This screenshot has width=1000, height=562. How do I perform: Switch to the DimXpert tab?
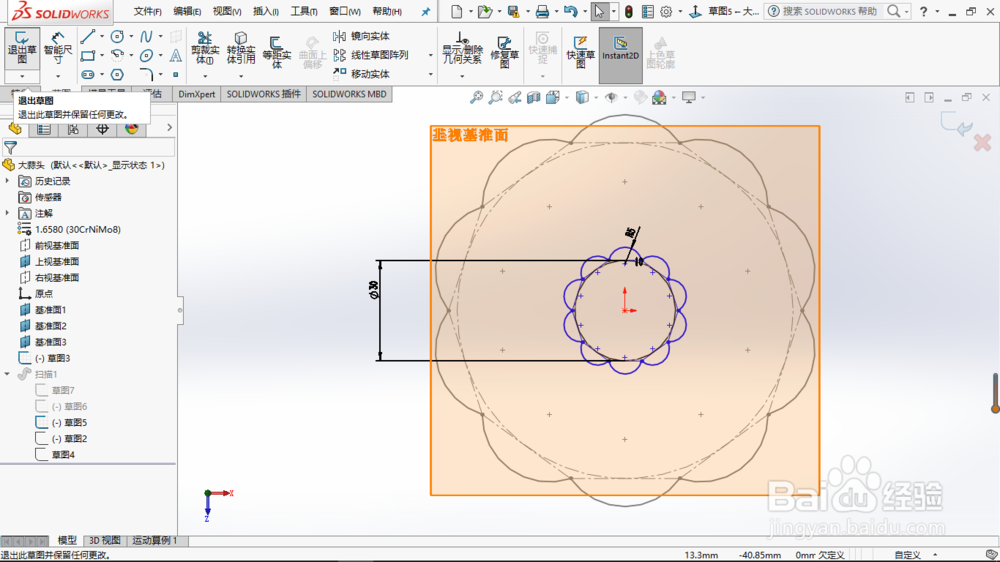(x=197, y=94)
